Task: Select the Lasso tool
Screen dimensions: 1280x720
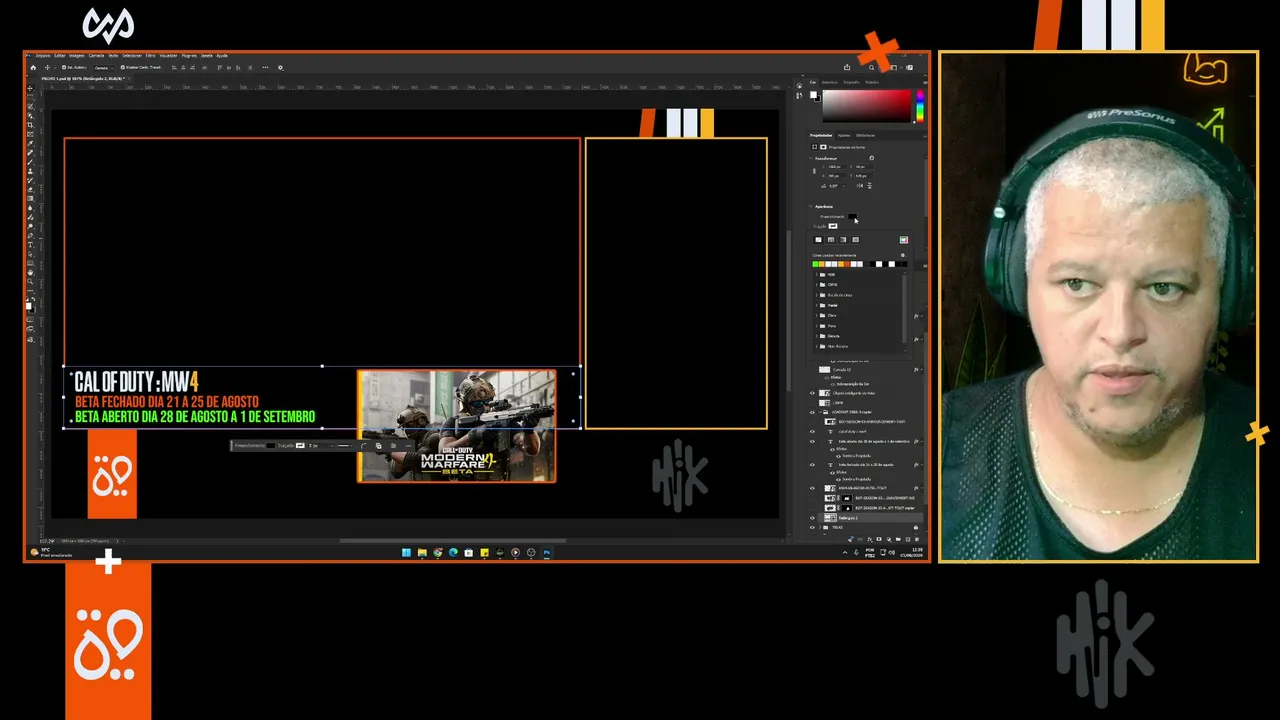Action: (30, 106)
